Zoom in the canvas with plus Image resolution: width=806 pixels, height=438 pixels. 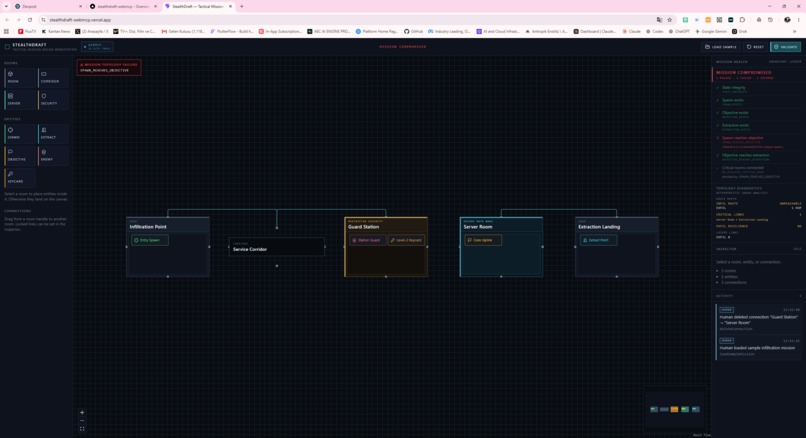(82, 412)
